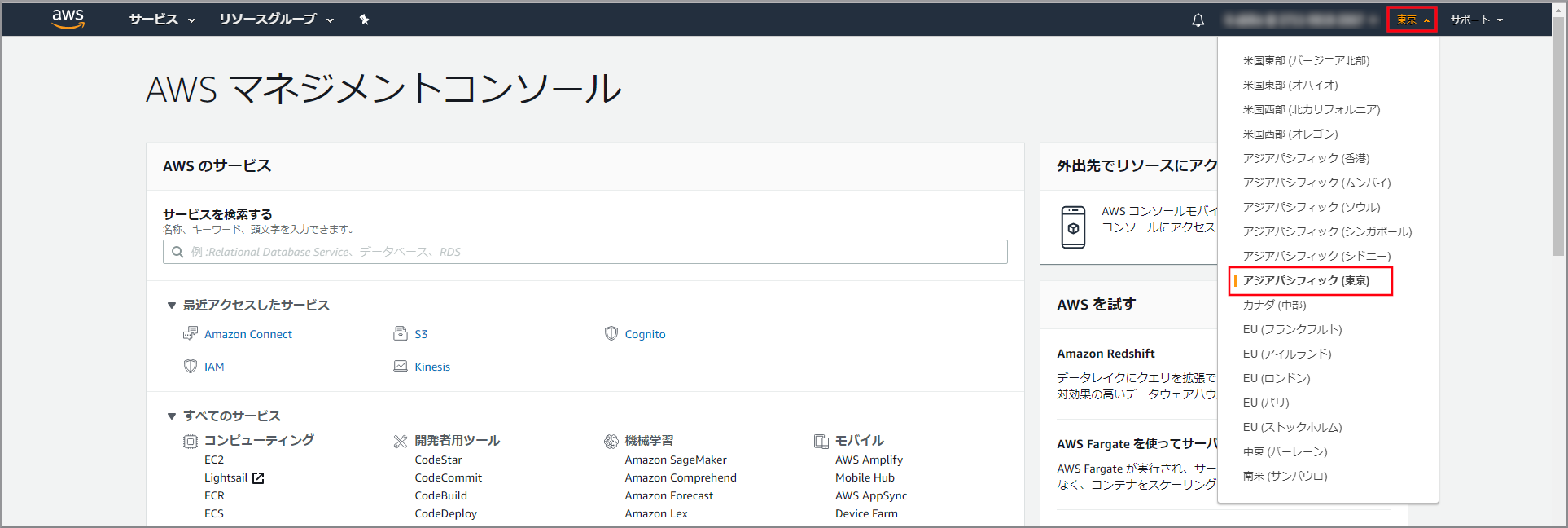Image resolution: width=1568 pixels, height=528 pixels.
Task: Select region アジアパシフィック (ソウル)
Action: [x=1312, y=207]
